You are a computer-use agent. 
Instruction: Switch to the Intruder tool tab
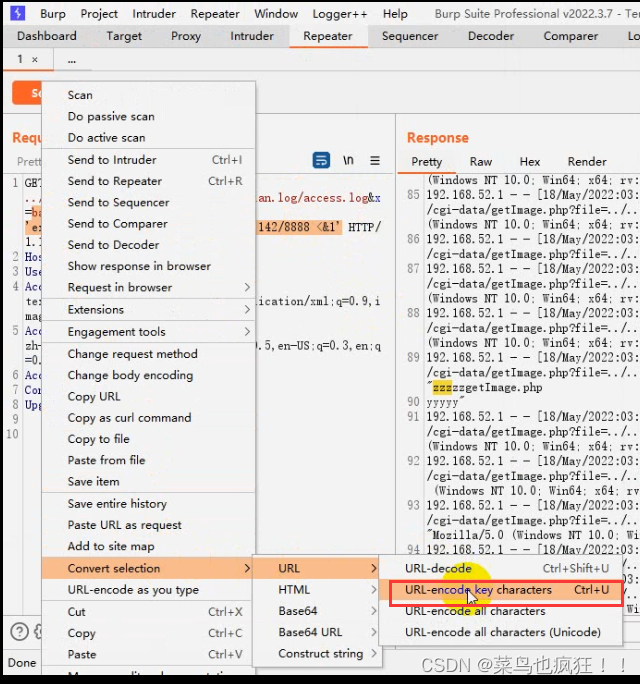[x=252, y=36]
